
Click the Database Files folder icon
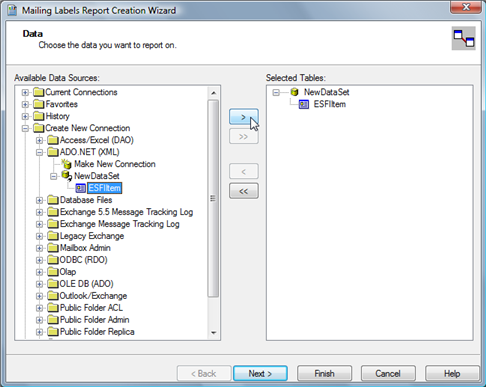(x=53, y=200)
